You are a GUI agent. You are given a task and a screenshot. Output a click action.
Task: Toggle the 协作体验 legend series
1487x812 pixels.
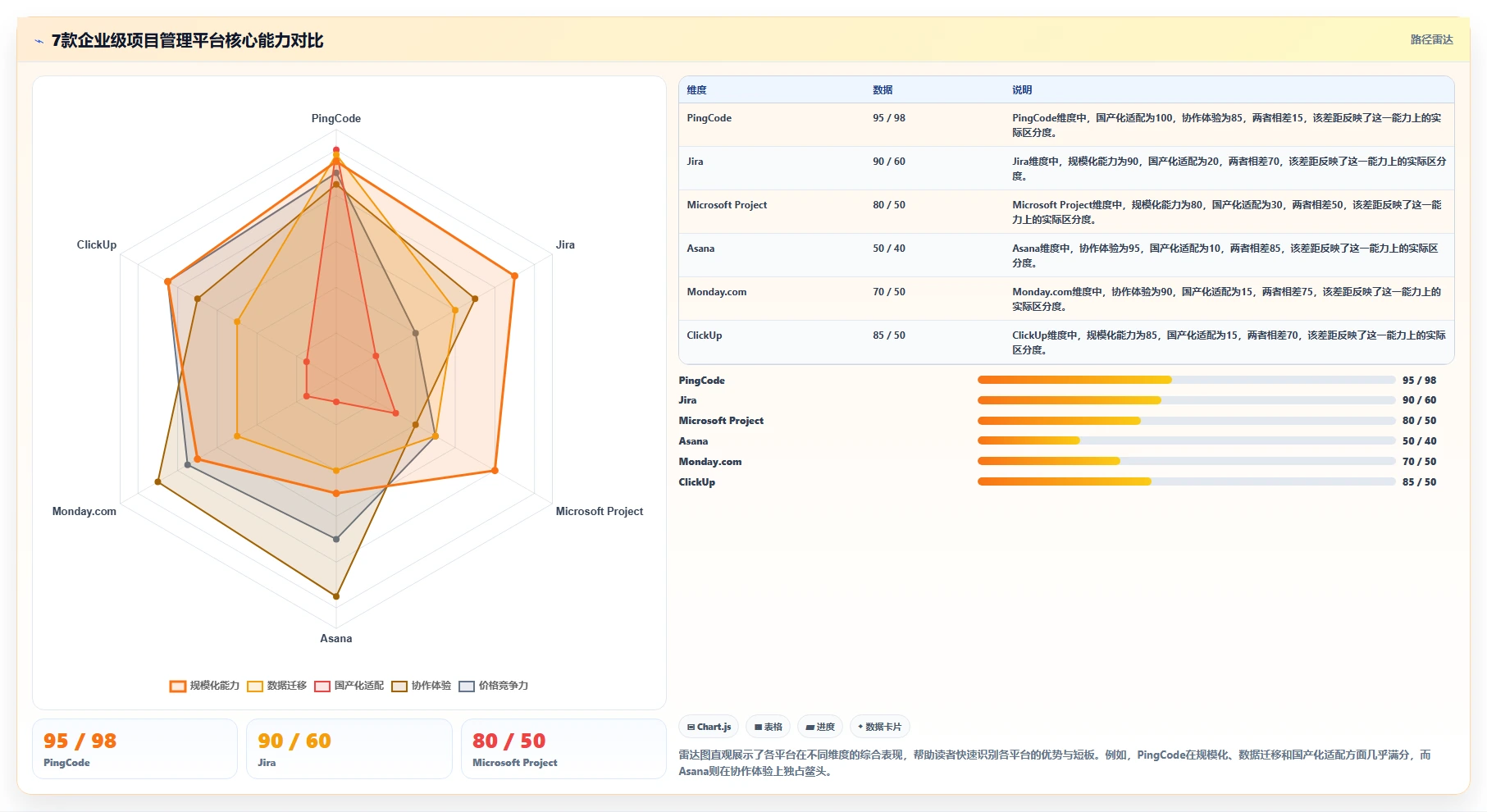point(422,686)
